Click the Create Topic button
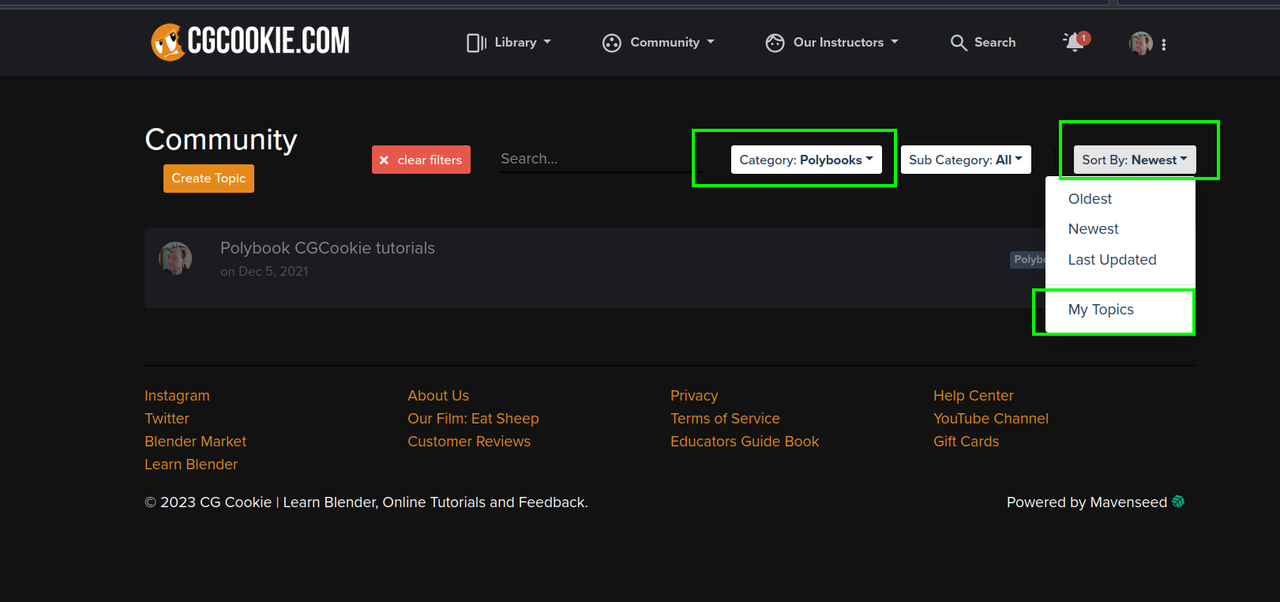 click(209, 178)
